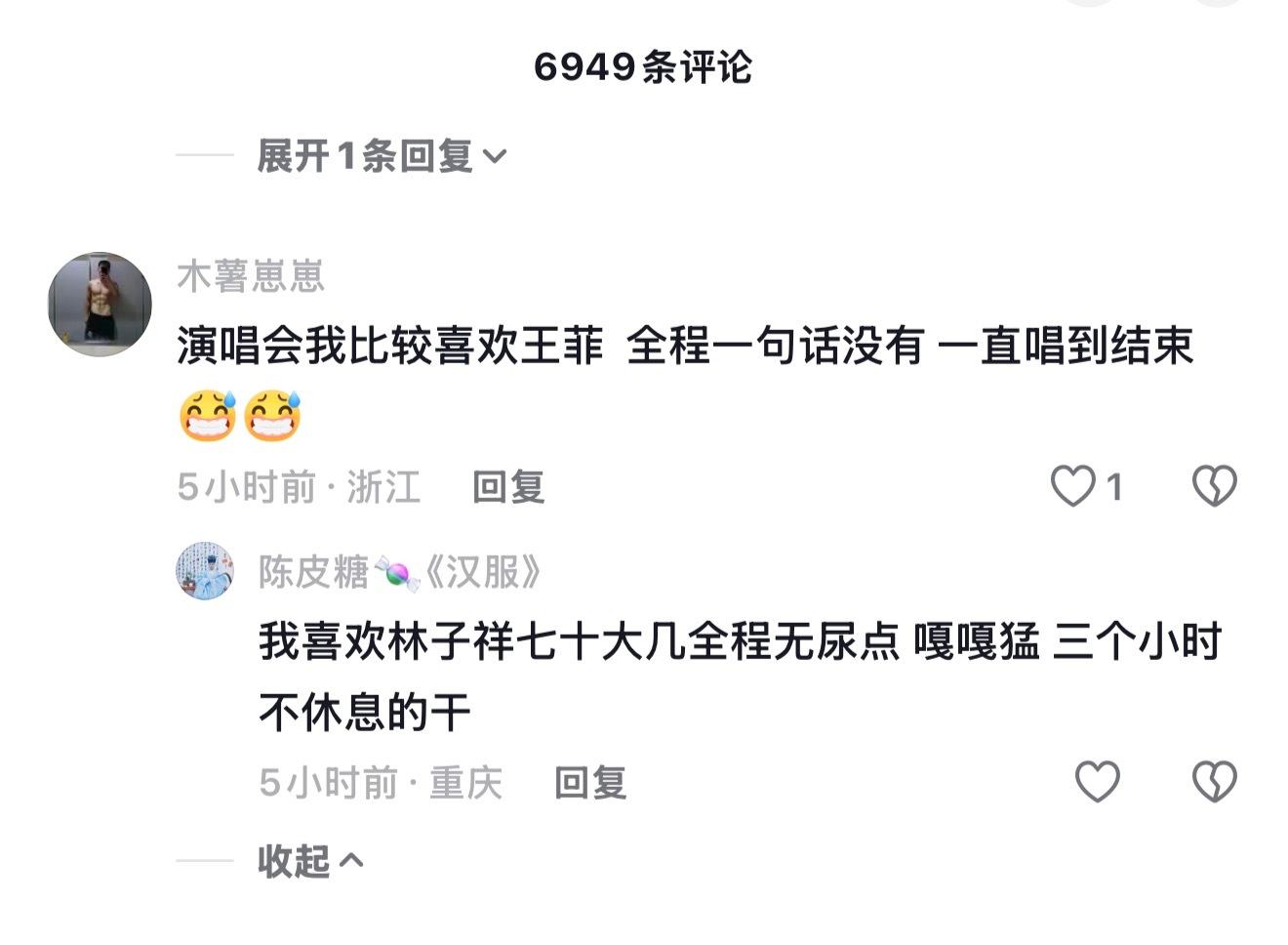Open username 陈皮糖《汉服》
This screenshot has height=945, width=1288.
click(399, 572)
